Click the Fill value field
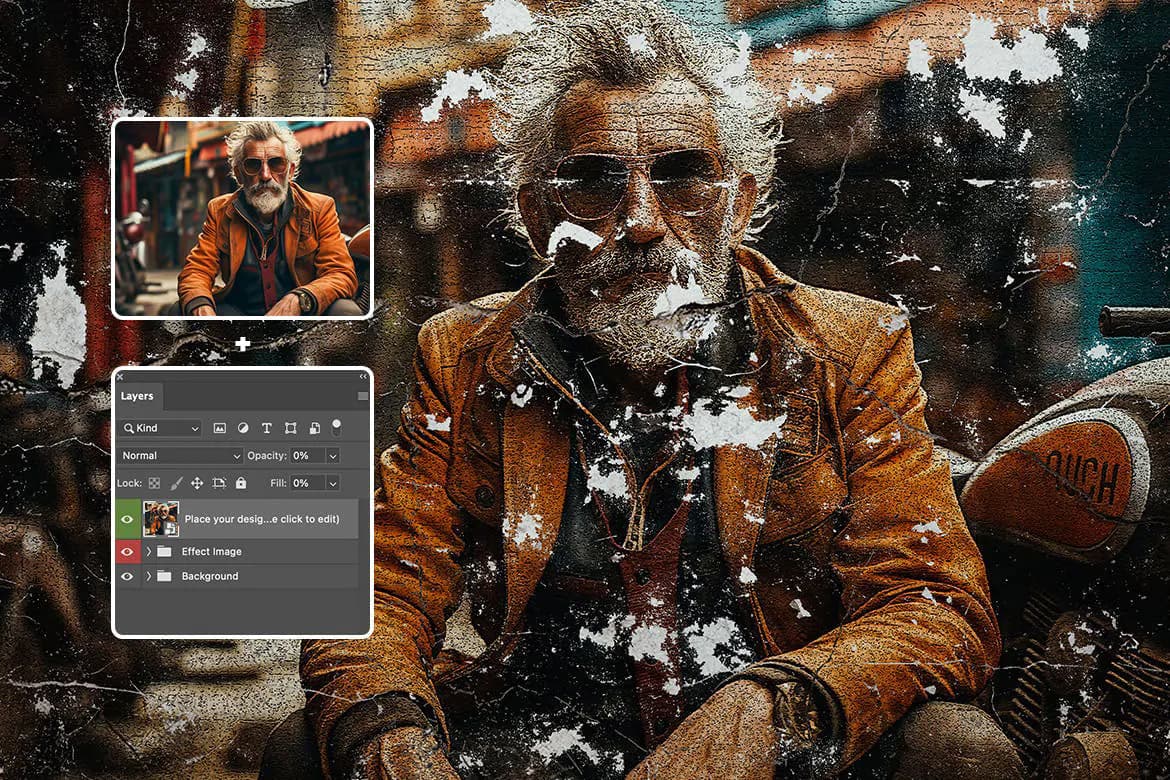This screenshot has width=1170, height=780. [307, 484]
